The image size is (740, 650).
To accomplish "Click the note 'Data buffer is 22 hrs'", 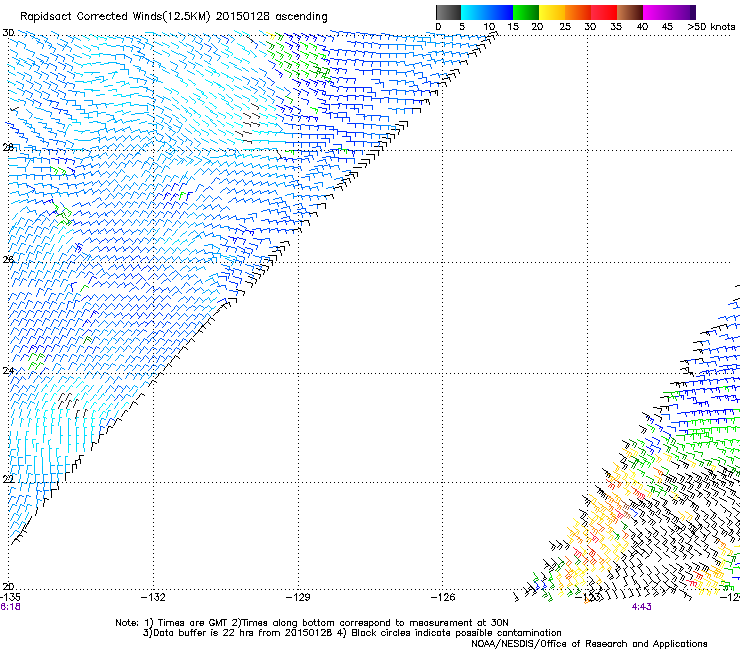I will pyautogui.click(x=202, y=633).
